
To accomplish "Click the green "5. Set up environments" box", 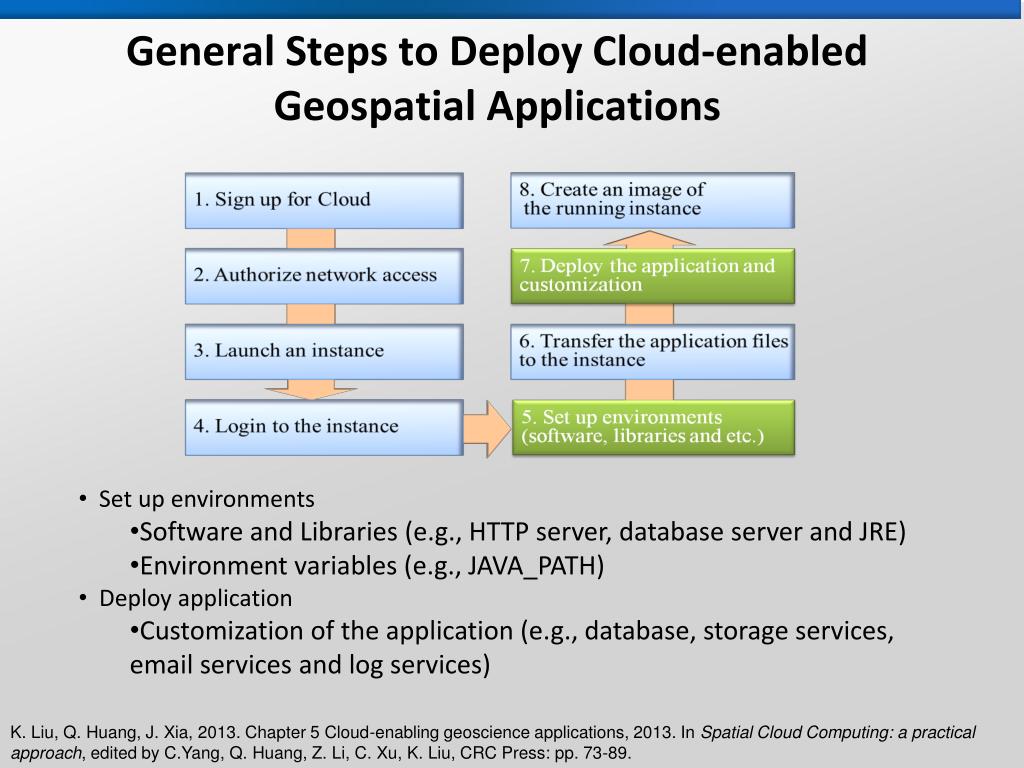I will coord(653,427).
